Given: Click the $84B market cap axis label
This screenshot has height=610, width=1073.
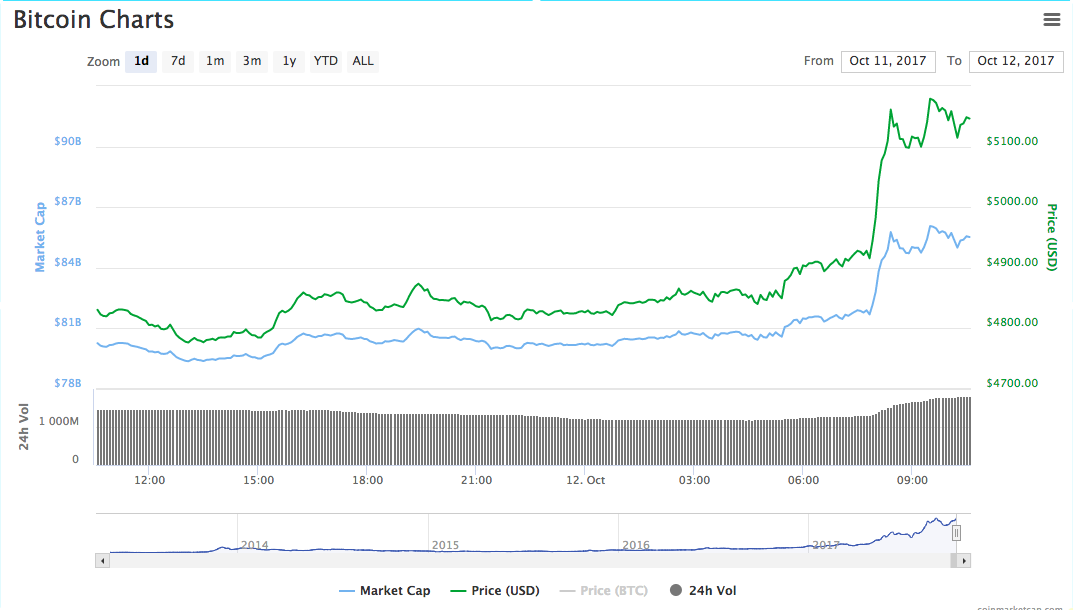Looking at the screenshot, I should tap(68, 262).
